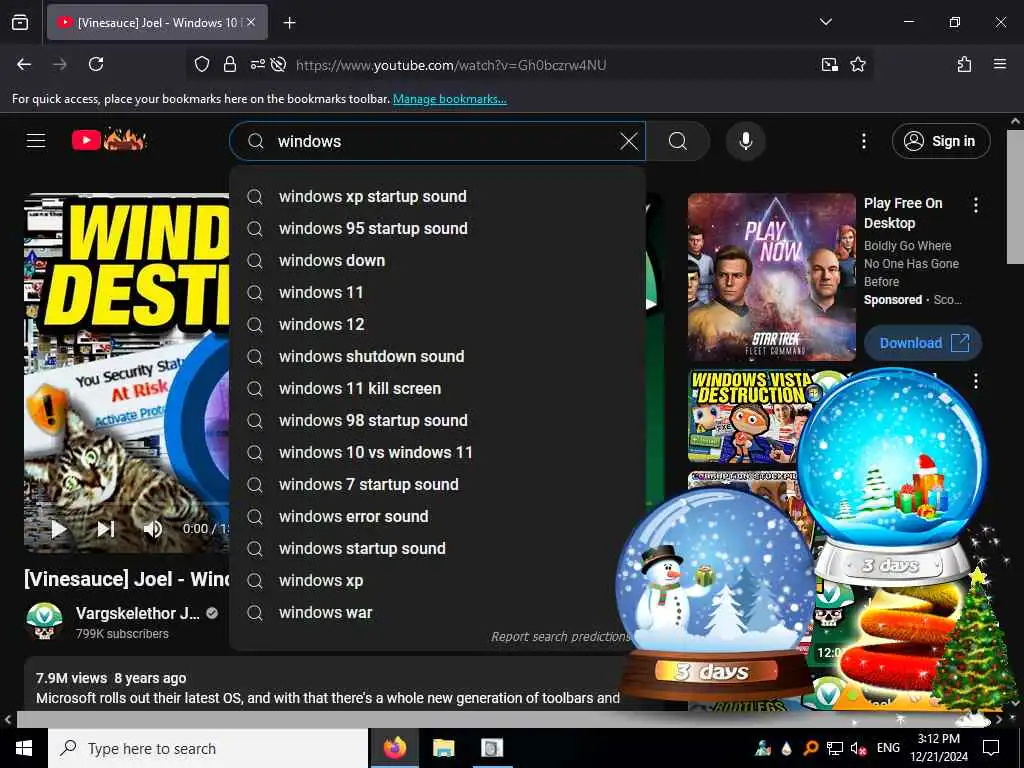
Task: Go back using browser back arrow
Action: (x=24, y=64)
